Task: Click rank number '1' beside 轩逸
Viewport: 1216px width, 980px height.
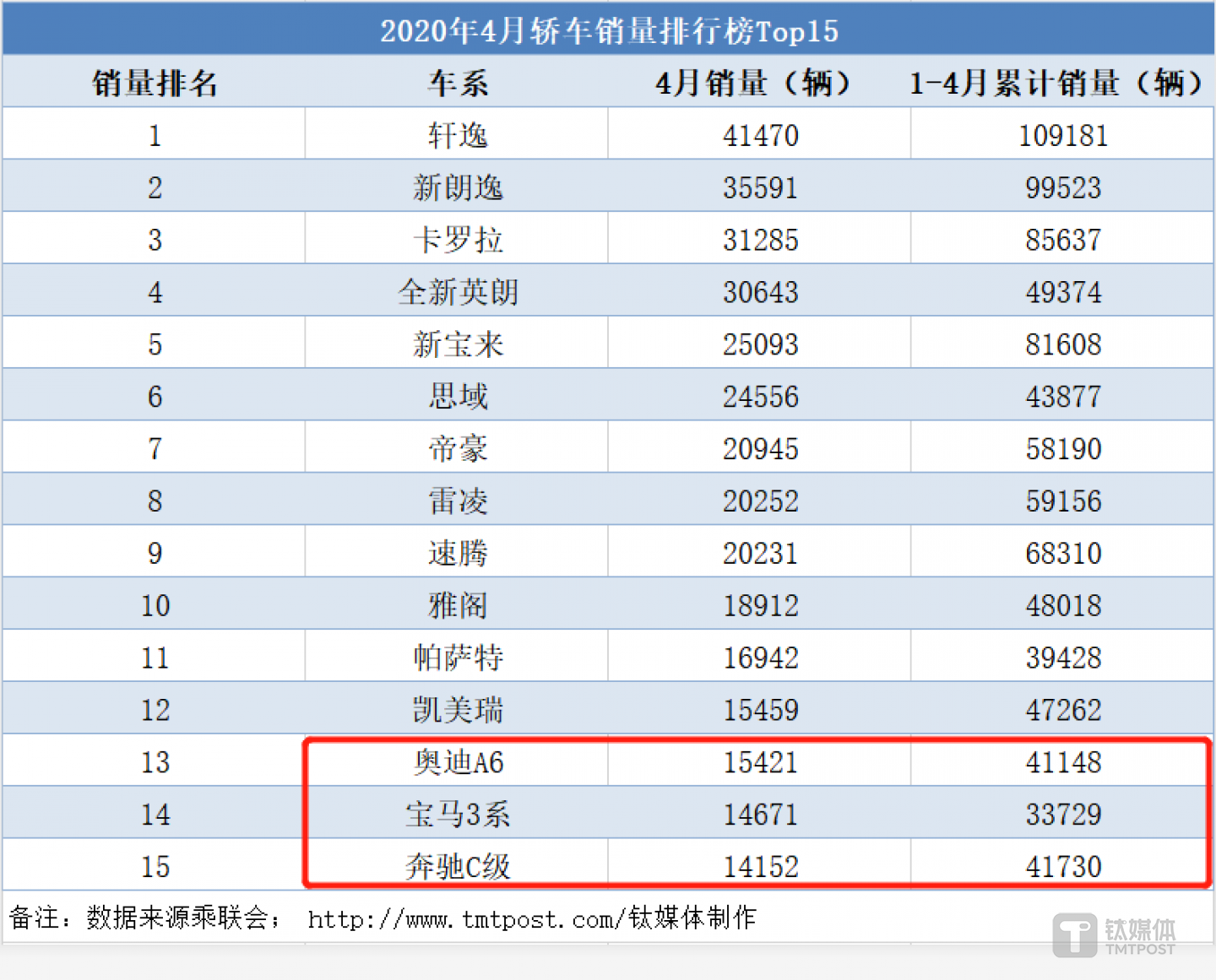Action: pos(155,135)
